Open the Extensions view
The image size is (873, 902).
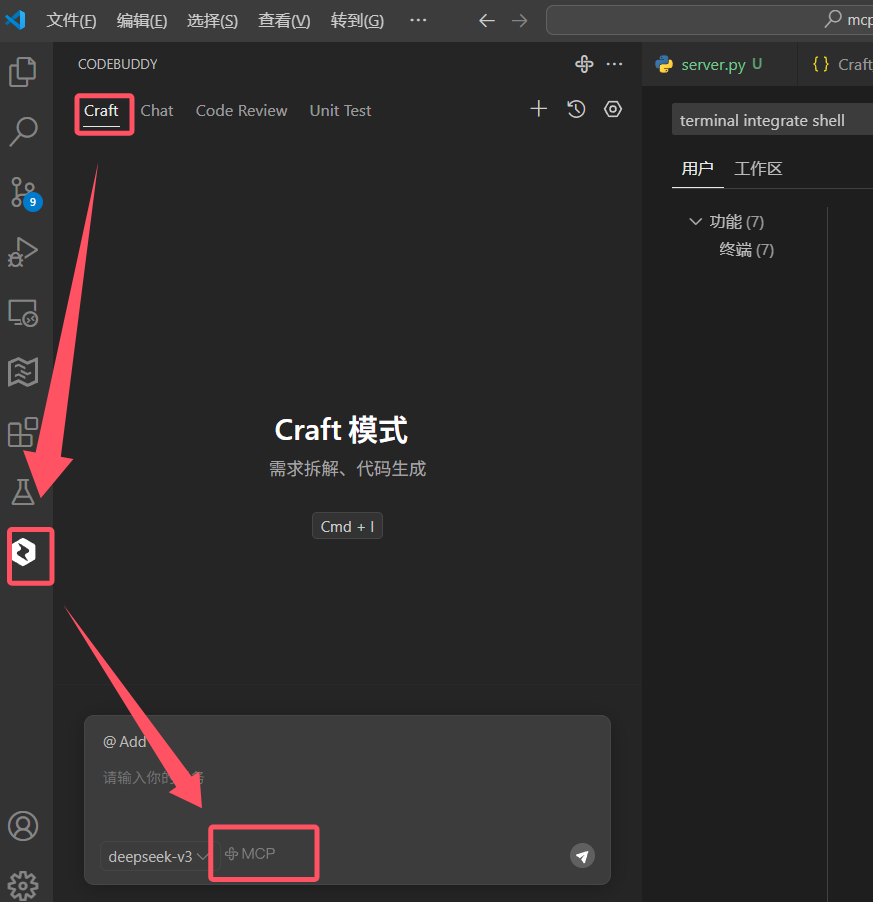coord(23,432)
